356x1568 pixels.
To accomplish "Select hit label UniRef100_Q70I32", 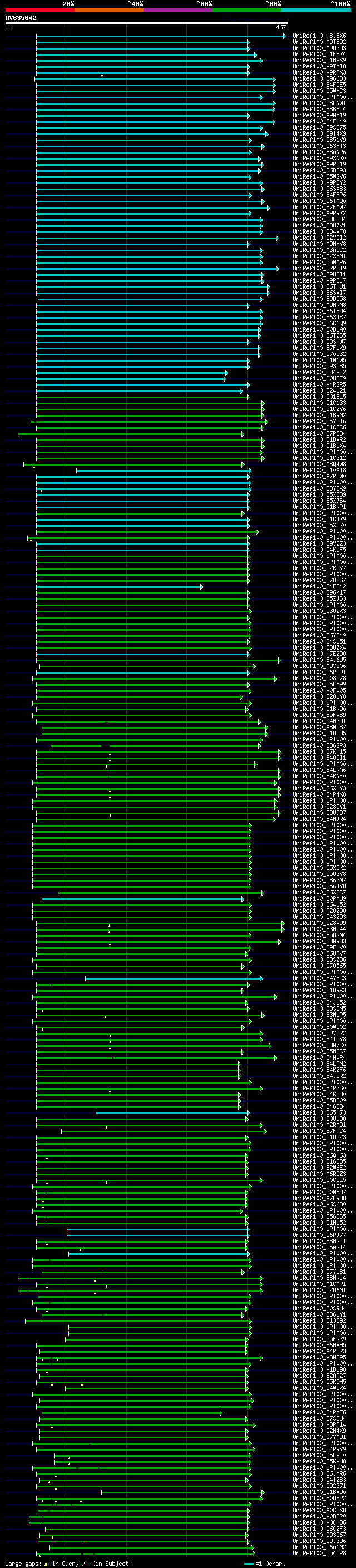I will coord(319,354).
